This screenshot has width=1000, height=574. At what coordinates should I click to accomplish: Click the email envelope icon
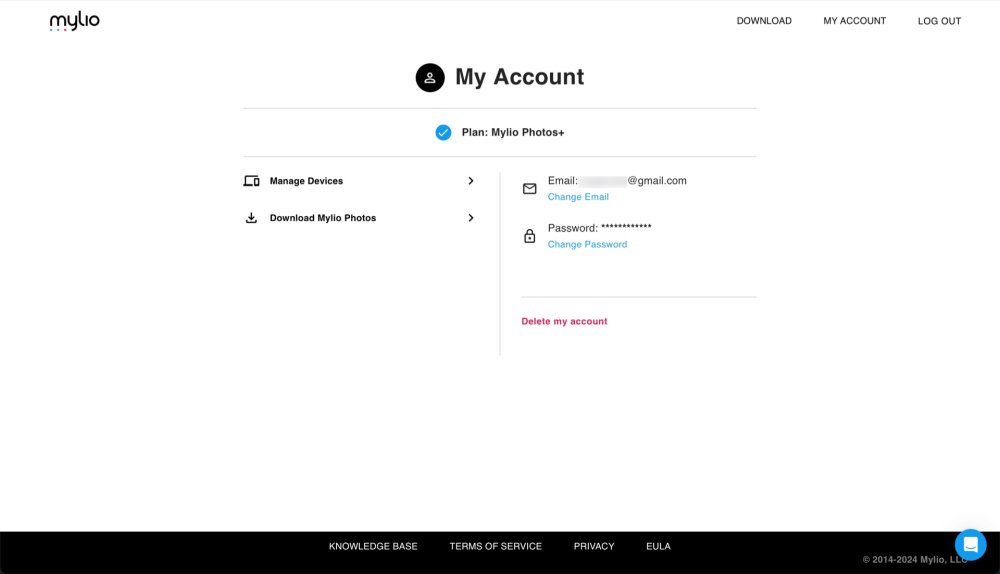[x=530, y=188]
